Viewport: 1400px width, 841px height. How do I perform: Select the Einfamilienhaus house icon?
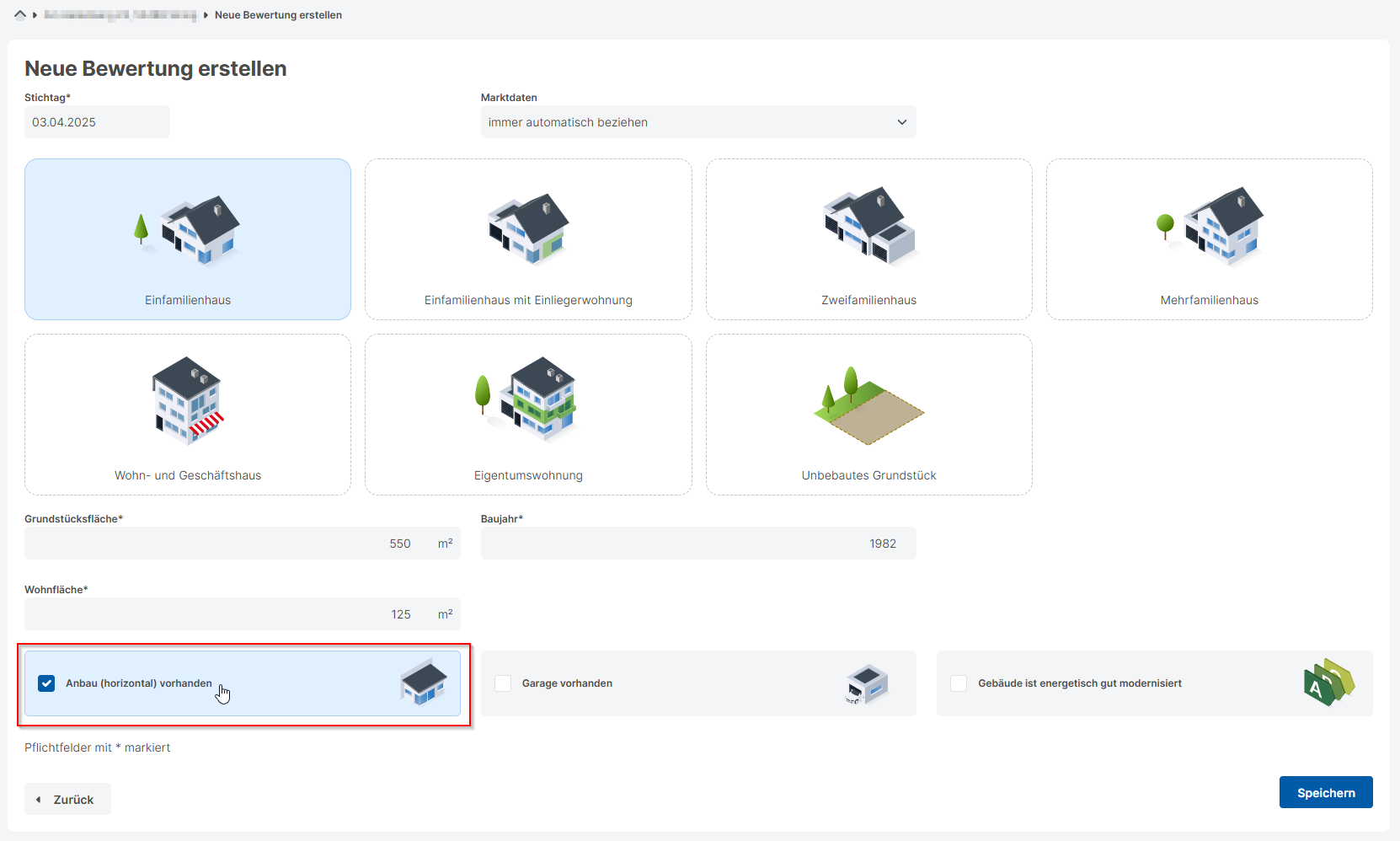click(188, 230)
